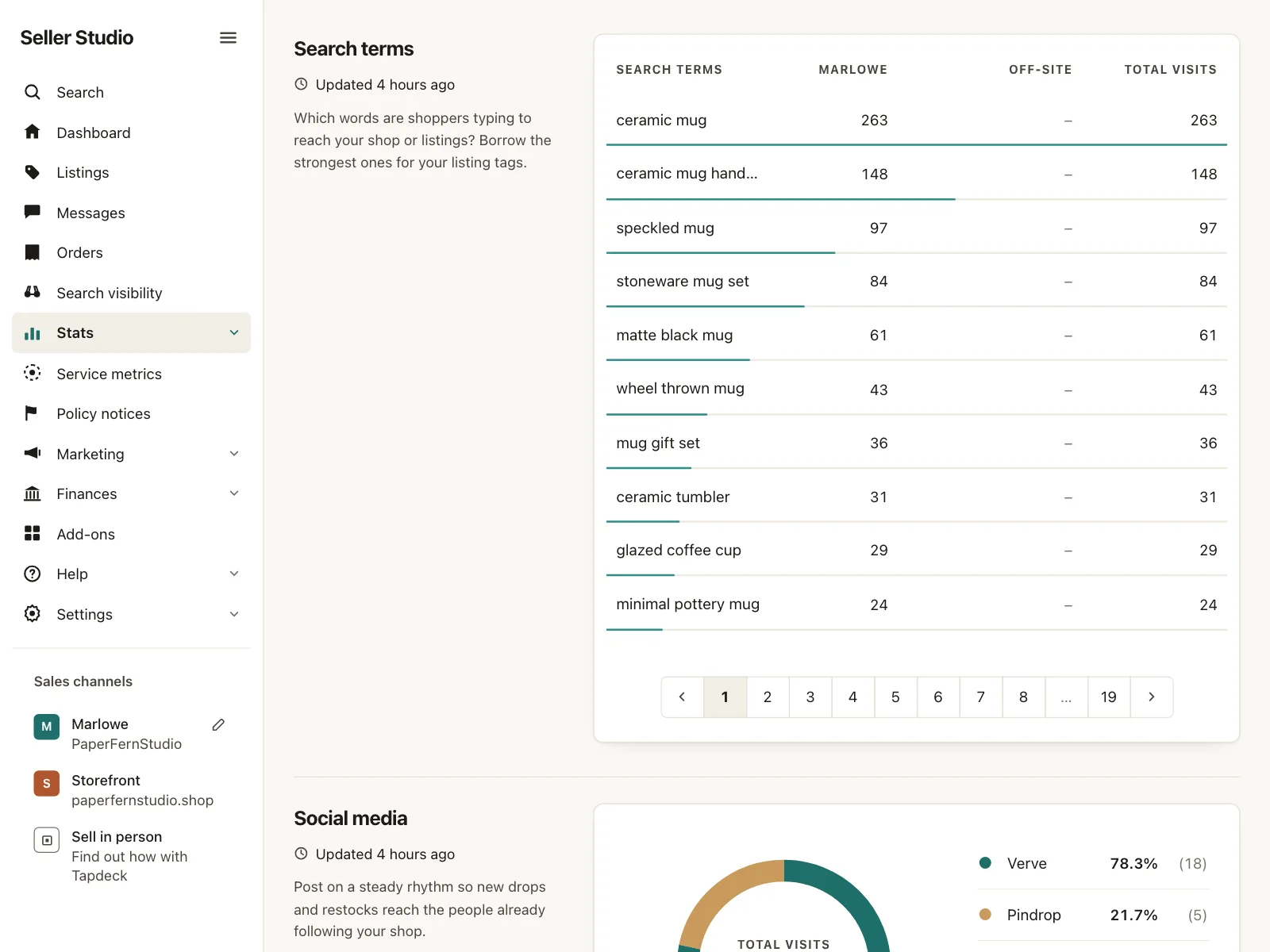Image resolution: width=1270 pixels, height=952 pixels.
Task: Open Messages from the sidebar
Action: click(131, 213)
